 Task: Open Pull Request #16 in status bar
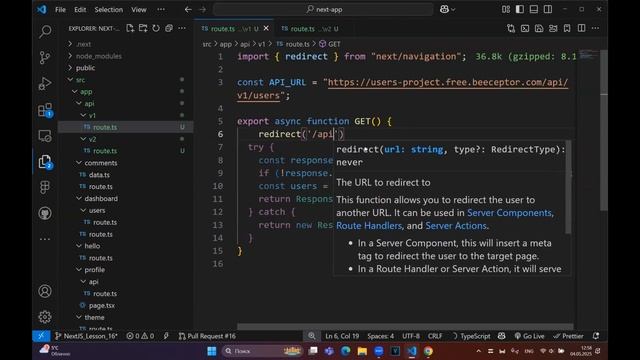point(207,336)
